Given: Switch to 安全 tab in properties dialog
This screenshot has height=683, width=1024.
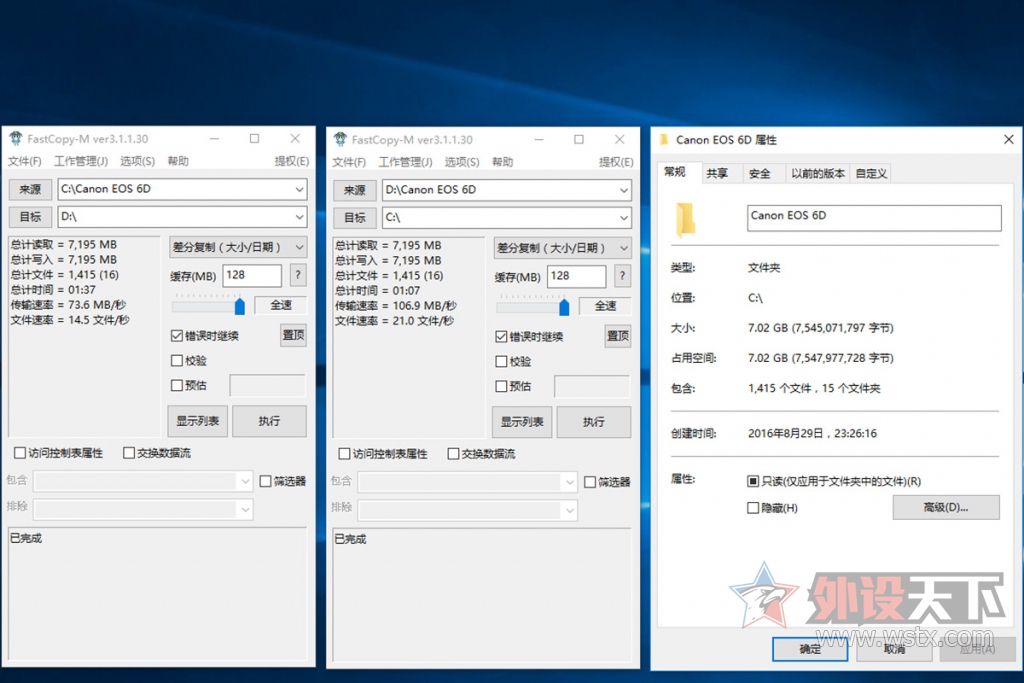Looking at the screenshot, I should click(x=760, y=173).
